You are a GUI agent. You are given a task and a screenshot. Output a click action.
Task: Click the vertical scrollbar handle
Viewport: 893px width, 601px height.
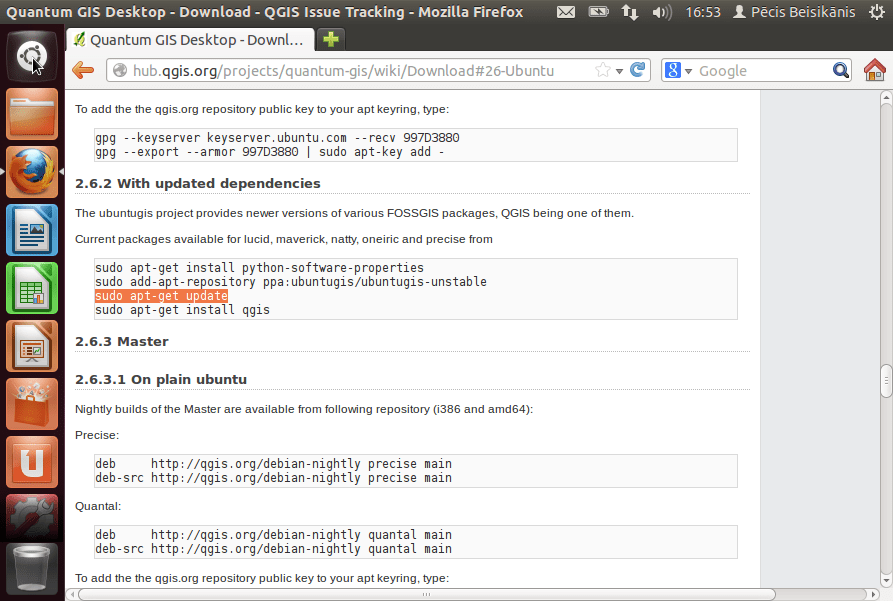coord(886,381)
